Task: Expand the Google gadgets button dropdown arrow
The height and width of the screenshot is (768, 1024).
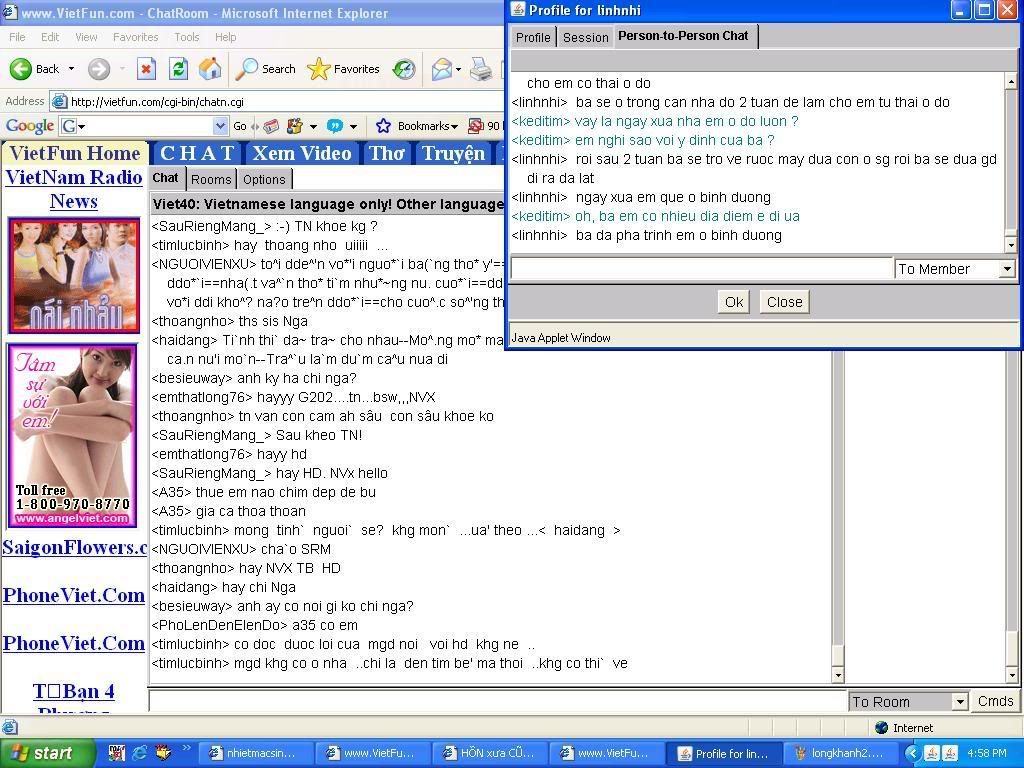Action: coord(313,126)
